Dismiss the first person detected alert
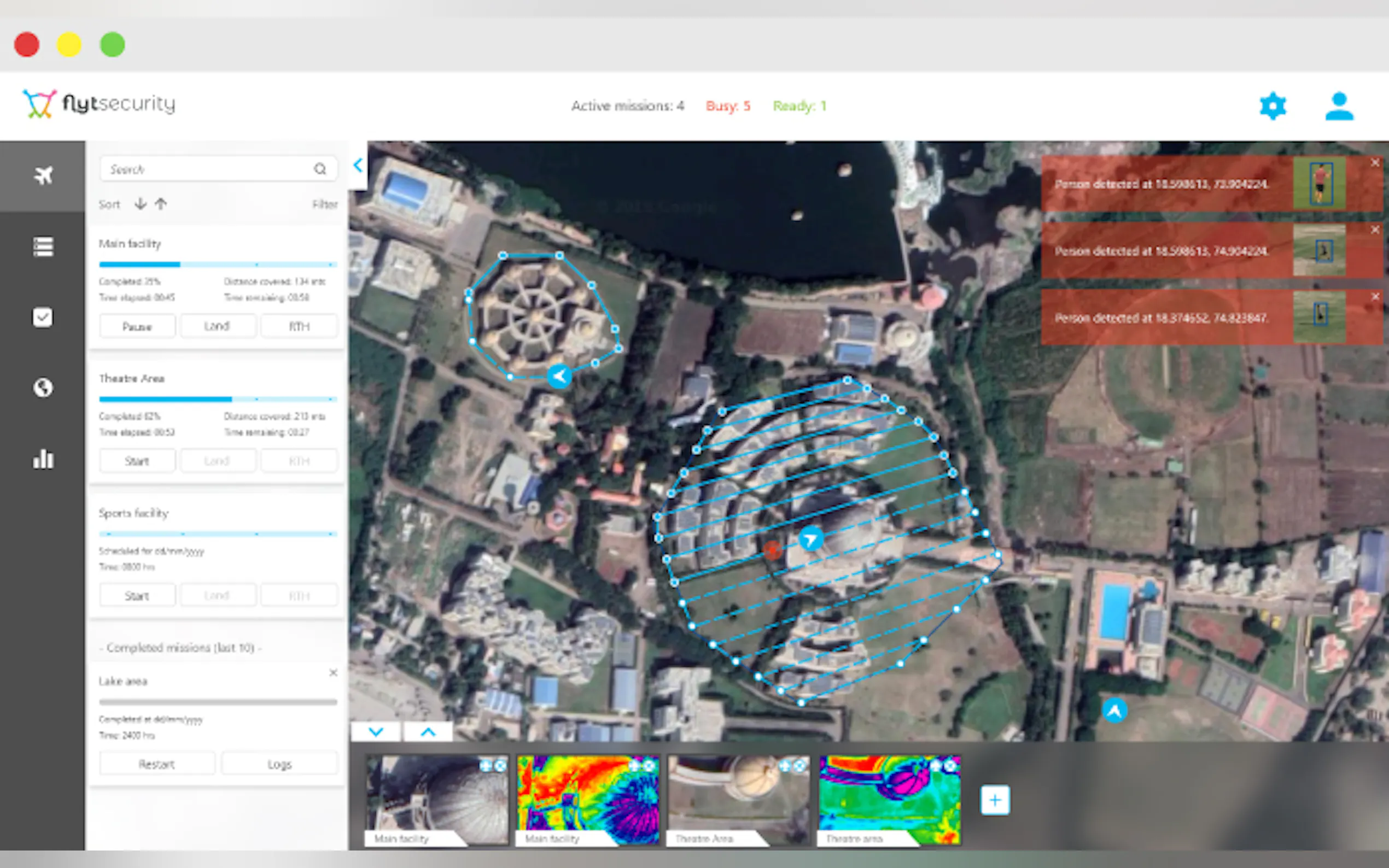 [1375, 163]
